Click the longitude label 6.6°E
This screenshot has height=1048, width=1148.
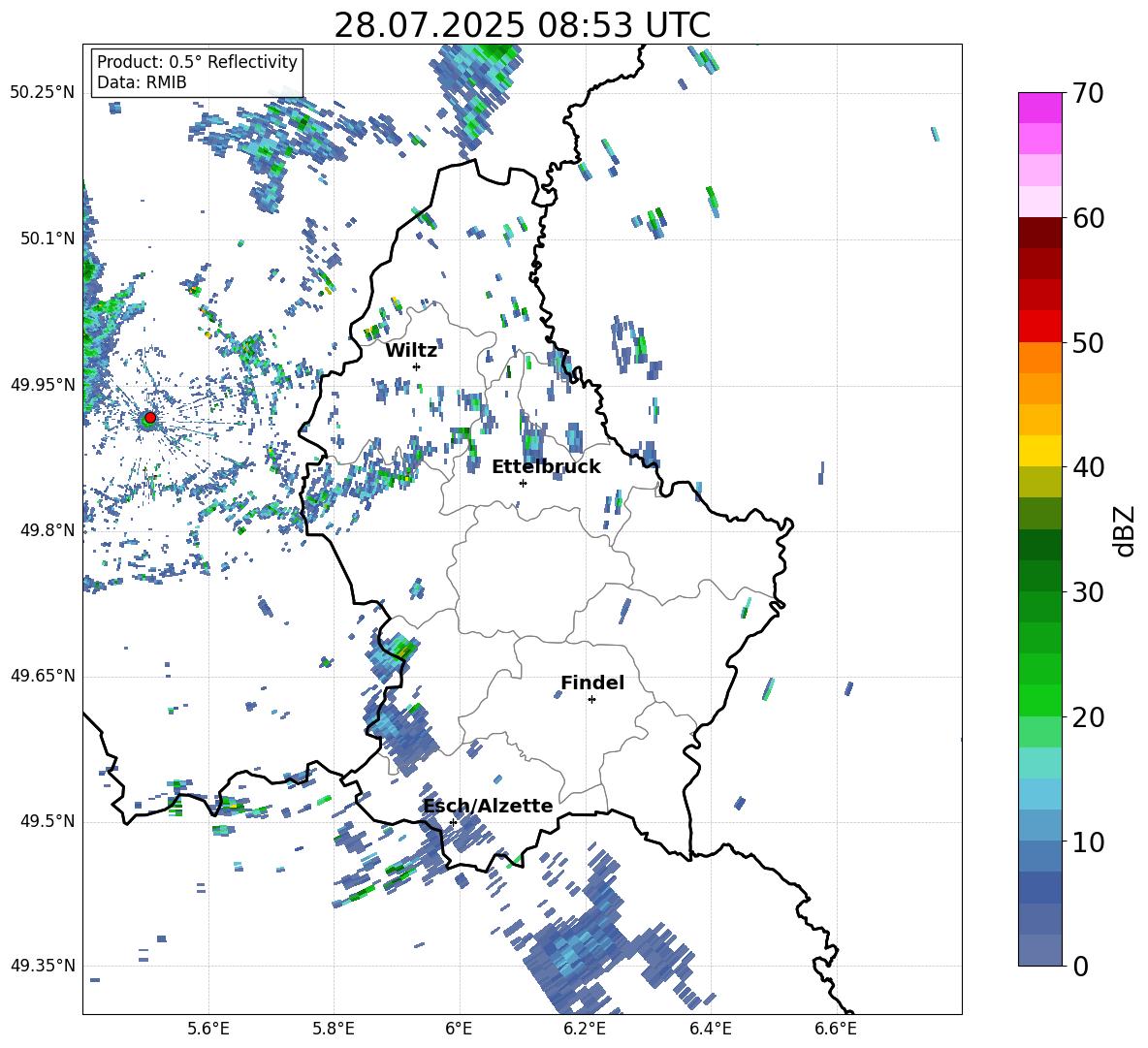836,1029
